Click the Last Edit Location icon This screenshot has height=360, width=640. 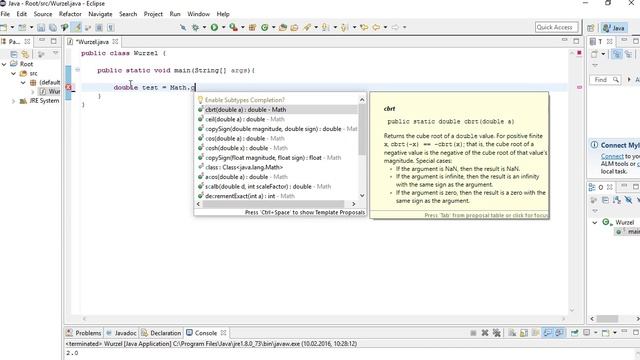click(364, 27)
